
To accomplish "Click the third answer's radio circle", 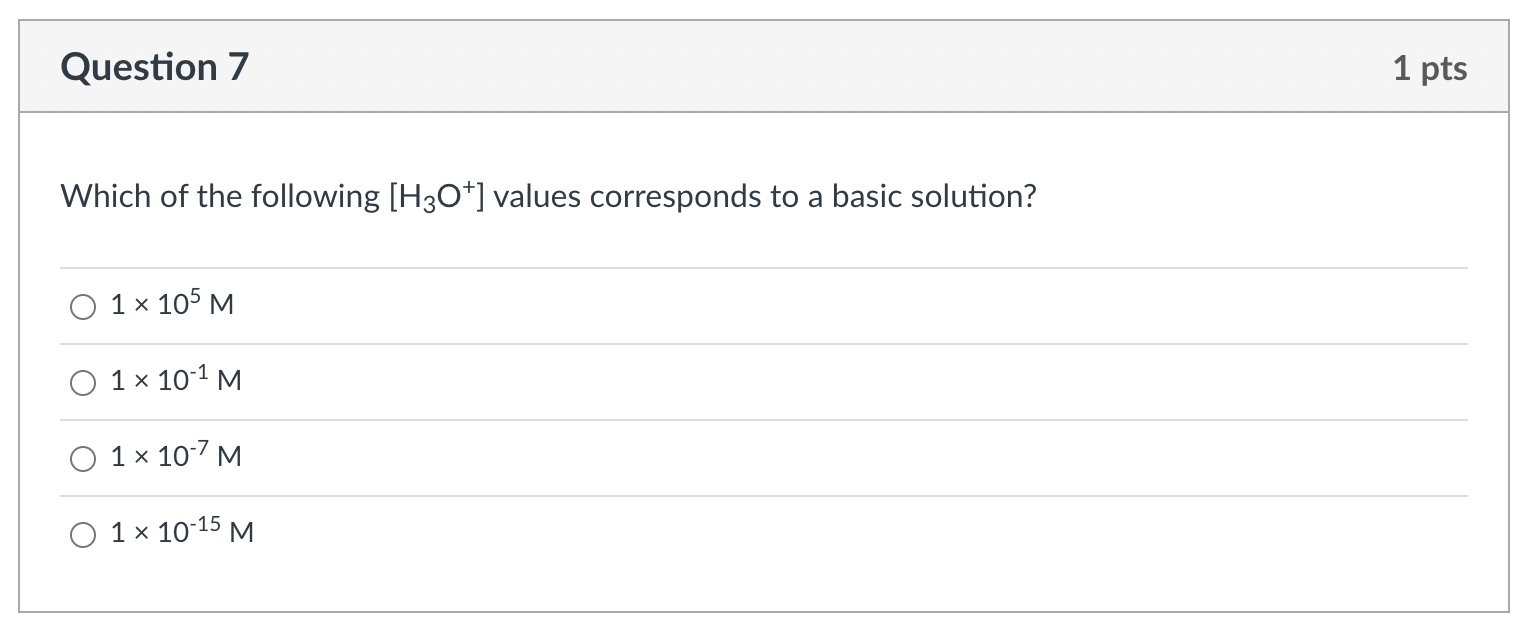I will point(83,459).
